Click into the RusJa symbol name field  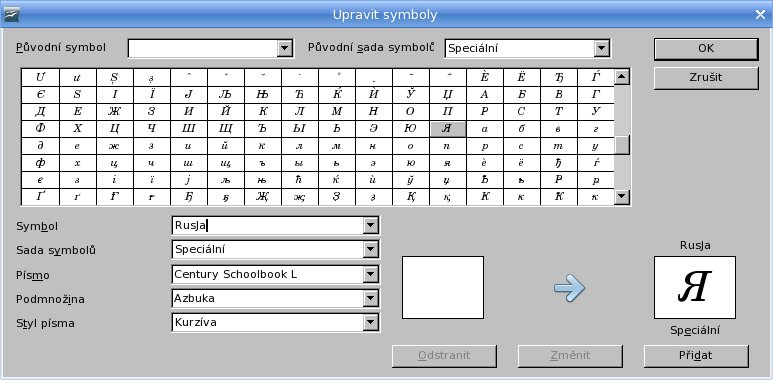pos(268,226)
